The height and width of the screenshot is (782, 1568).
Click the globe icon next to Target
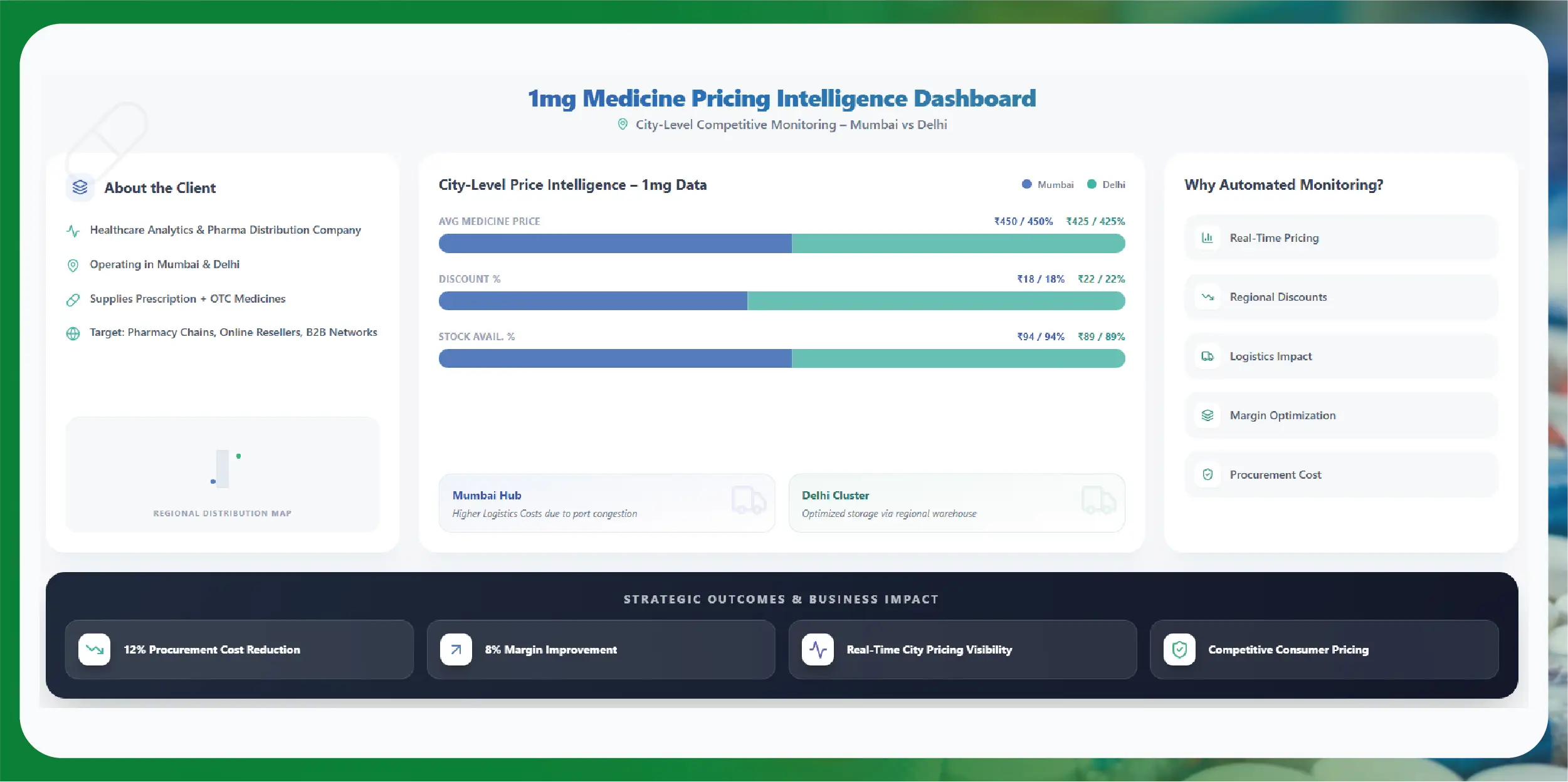(73, 333)
